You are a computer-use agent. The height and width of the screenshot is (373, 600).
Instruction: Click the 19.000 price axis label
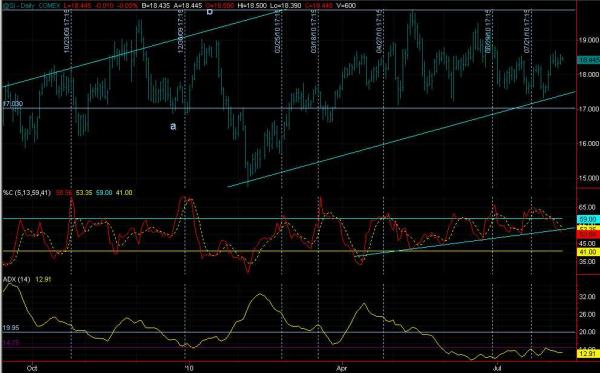[x=589, y=40]
